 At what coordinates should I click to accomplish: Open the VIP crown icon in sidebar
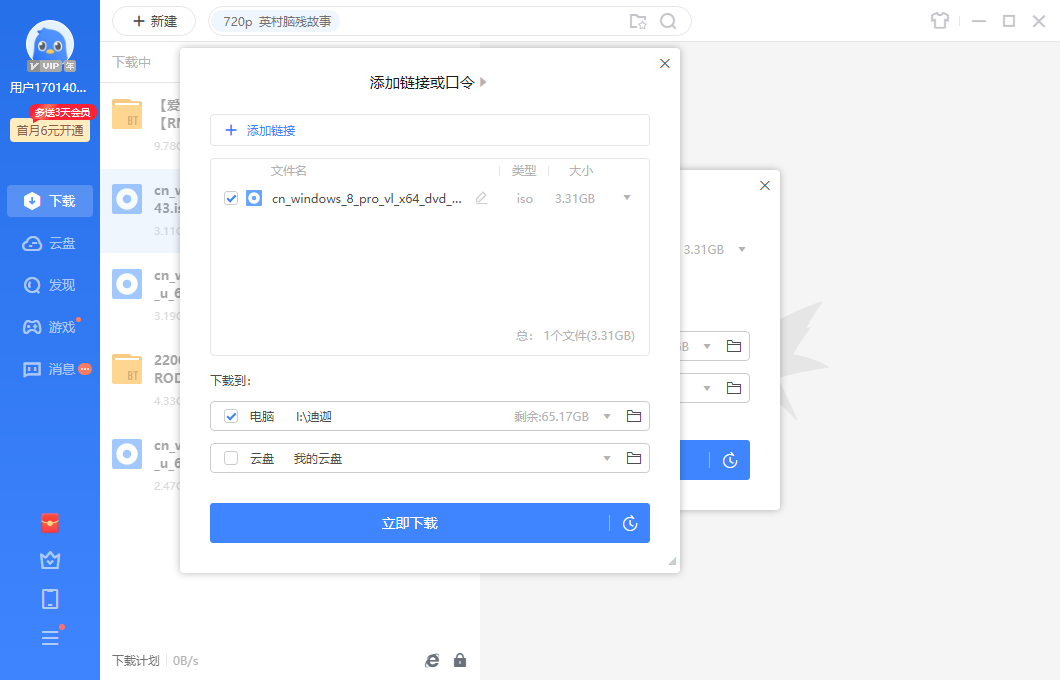[50, 560]
